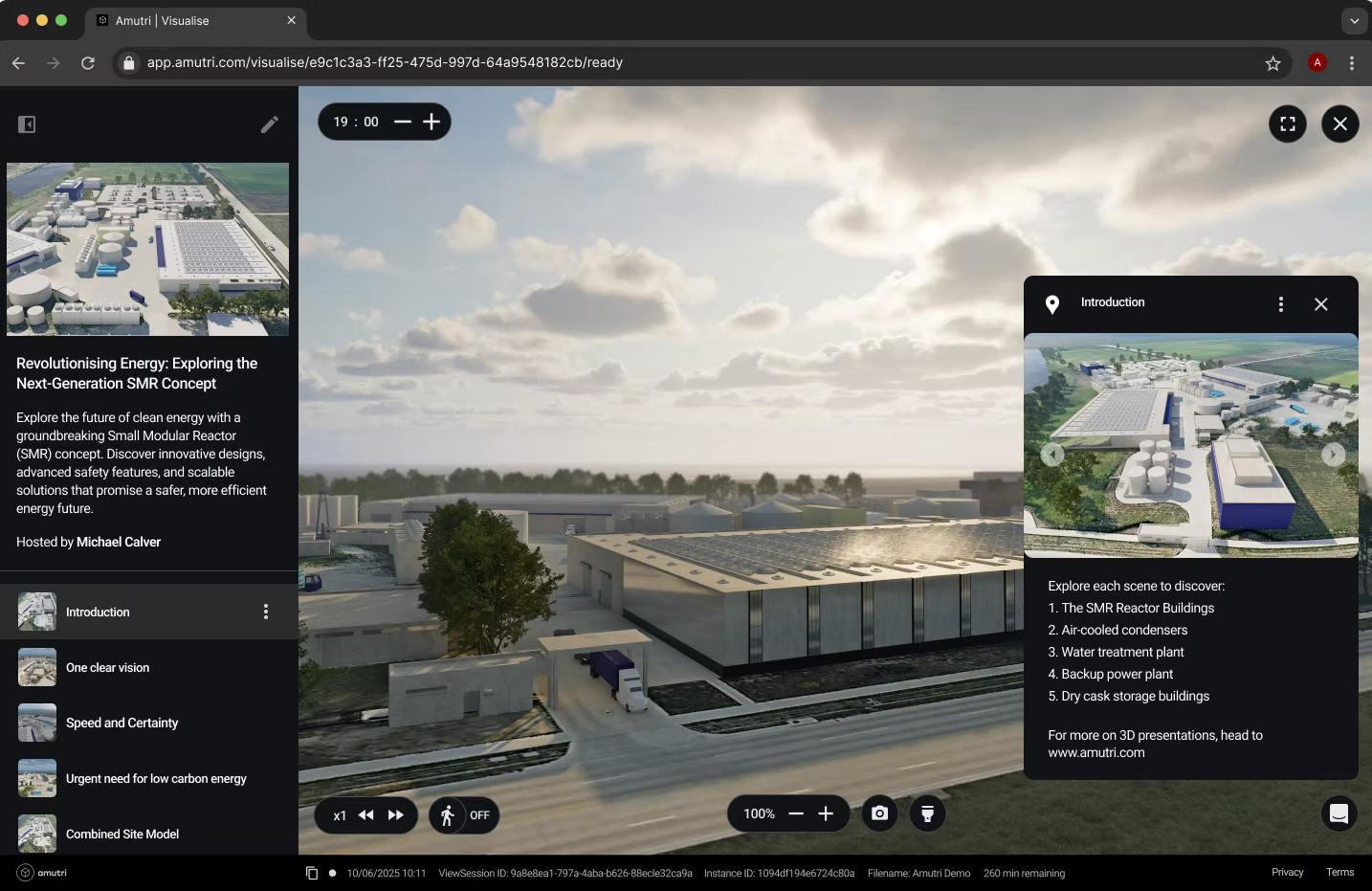Click the Instance ID text

(x=779, y=873)
